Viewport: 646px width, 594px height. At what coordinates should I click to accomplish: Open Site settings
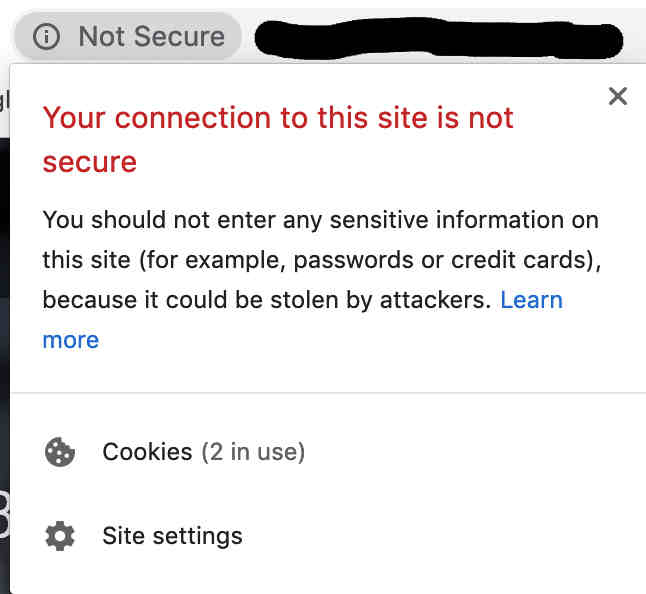(172, 536)
